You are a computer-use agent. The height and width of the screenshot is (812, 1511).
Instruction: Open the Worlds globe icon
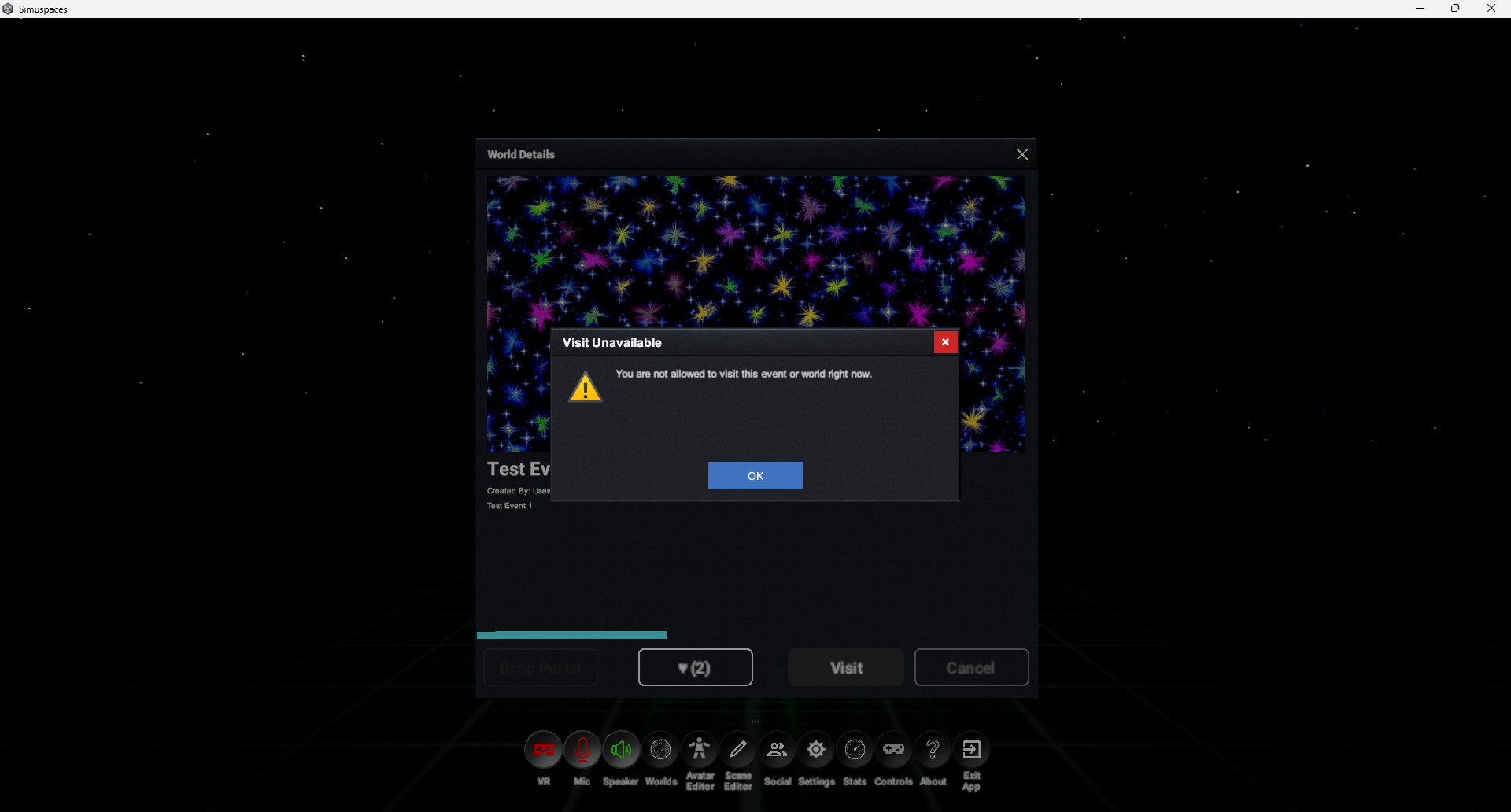660,750
